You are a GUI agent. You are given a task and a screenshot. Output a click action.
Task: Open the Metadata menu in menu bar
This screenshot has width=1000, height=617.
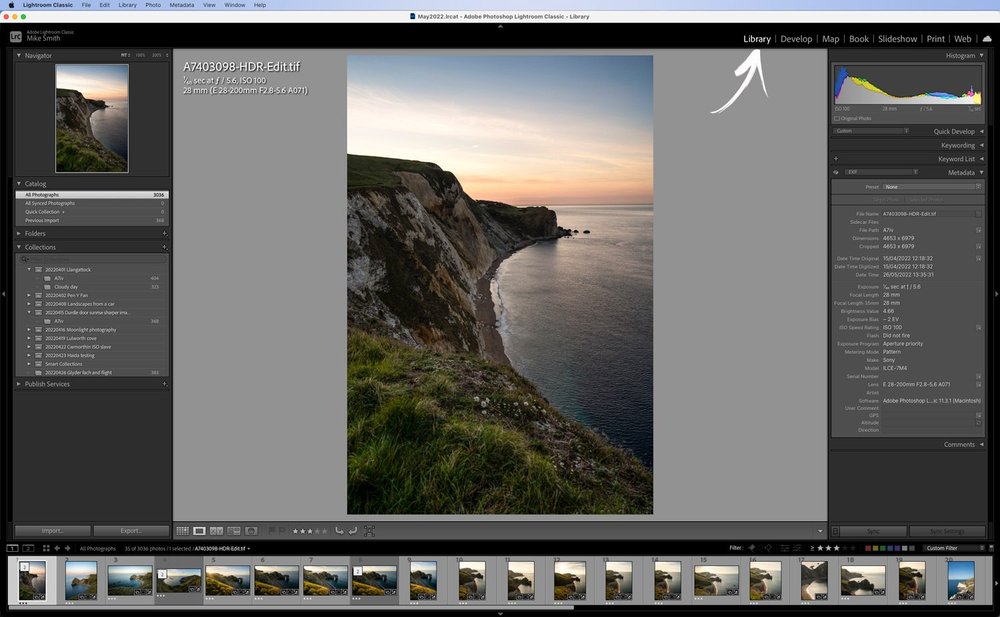tap(182, 4)
